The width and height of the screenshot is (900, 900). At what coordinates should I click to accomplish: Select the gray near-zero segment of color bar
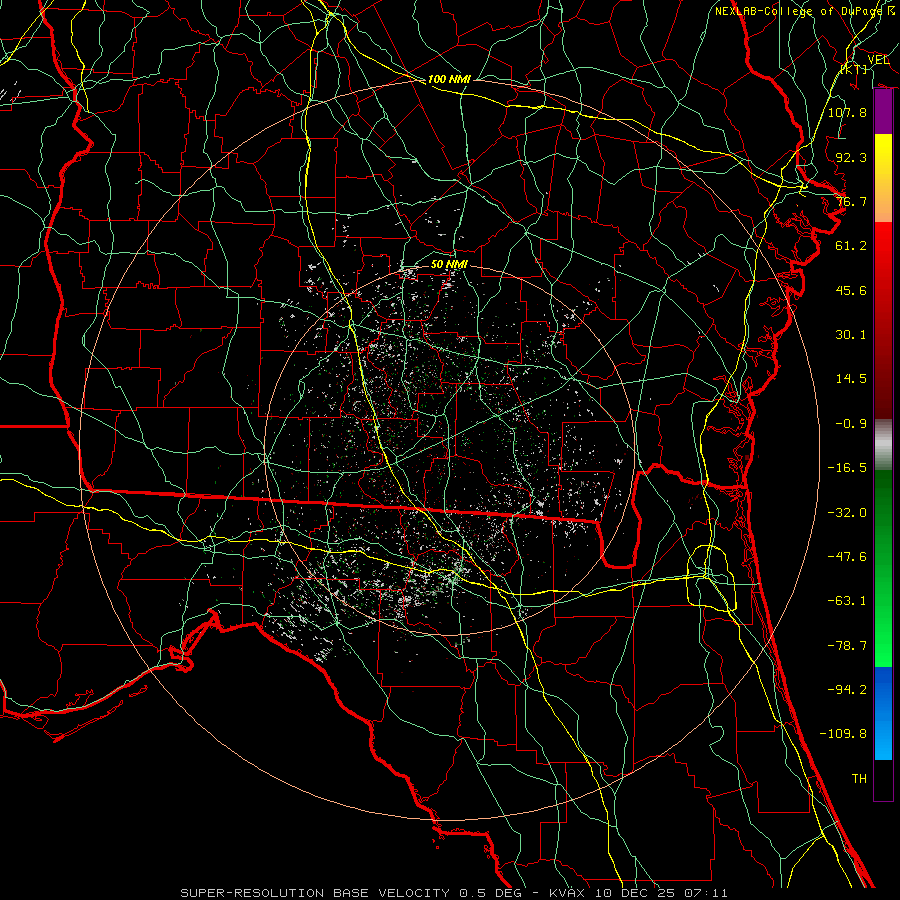pyautogui.click(x=883, y=445)
